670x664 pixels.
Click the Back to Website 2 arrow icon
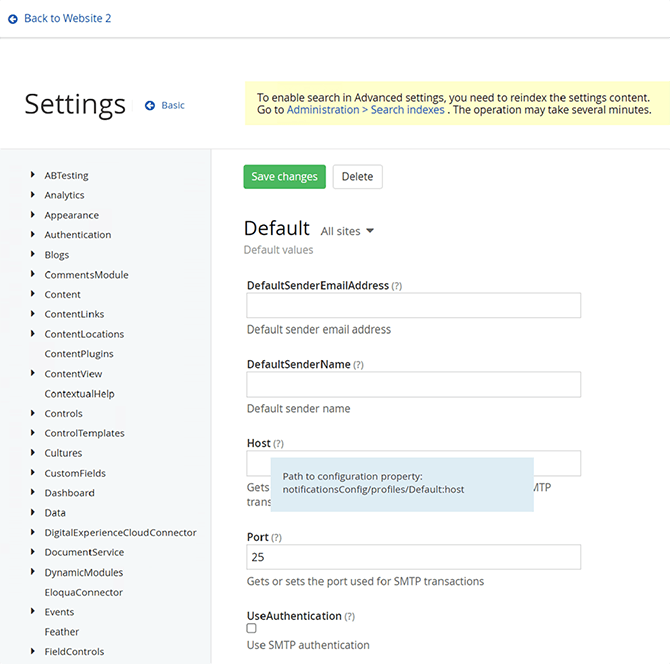12,19
